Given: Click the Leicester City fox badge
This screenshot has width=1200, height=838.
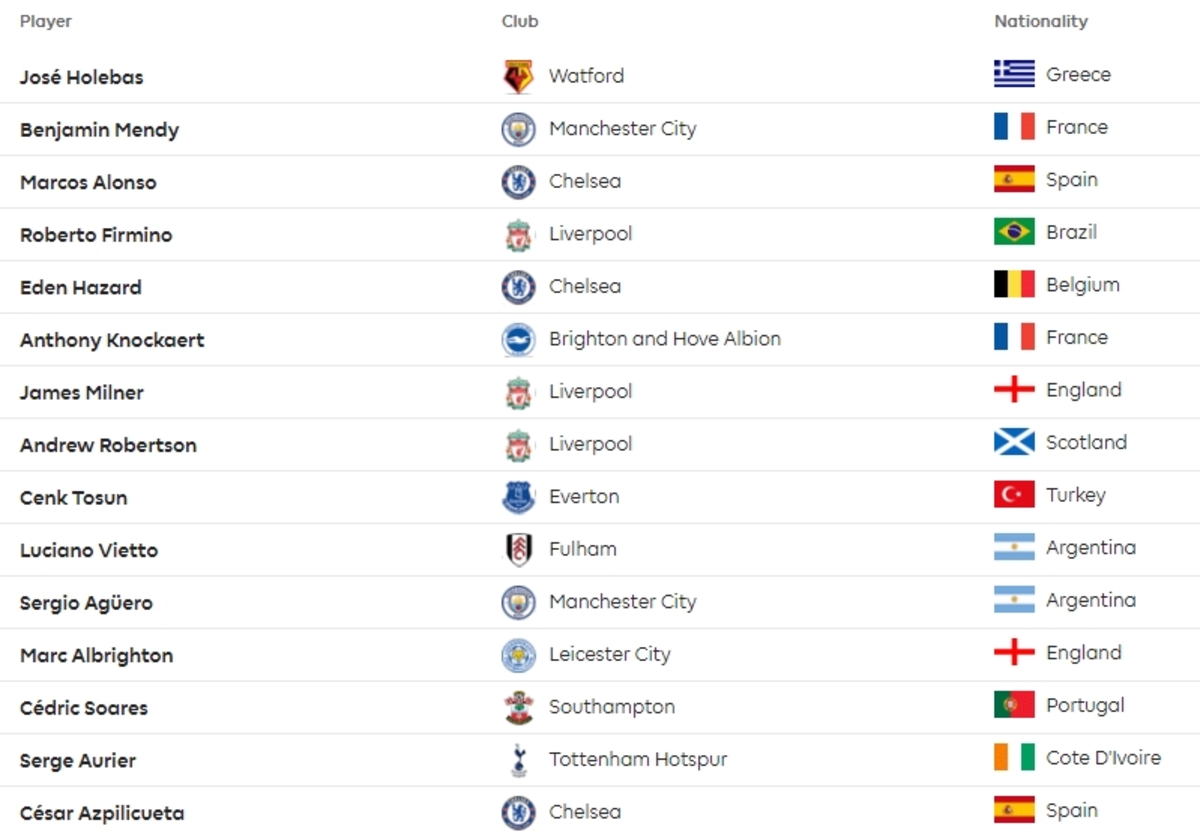Looking at the screenshot, I should pos(518,655).
